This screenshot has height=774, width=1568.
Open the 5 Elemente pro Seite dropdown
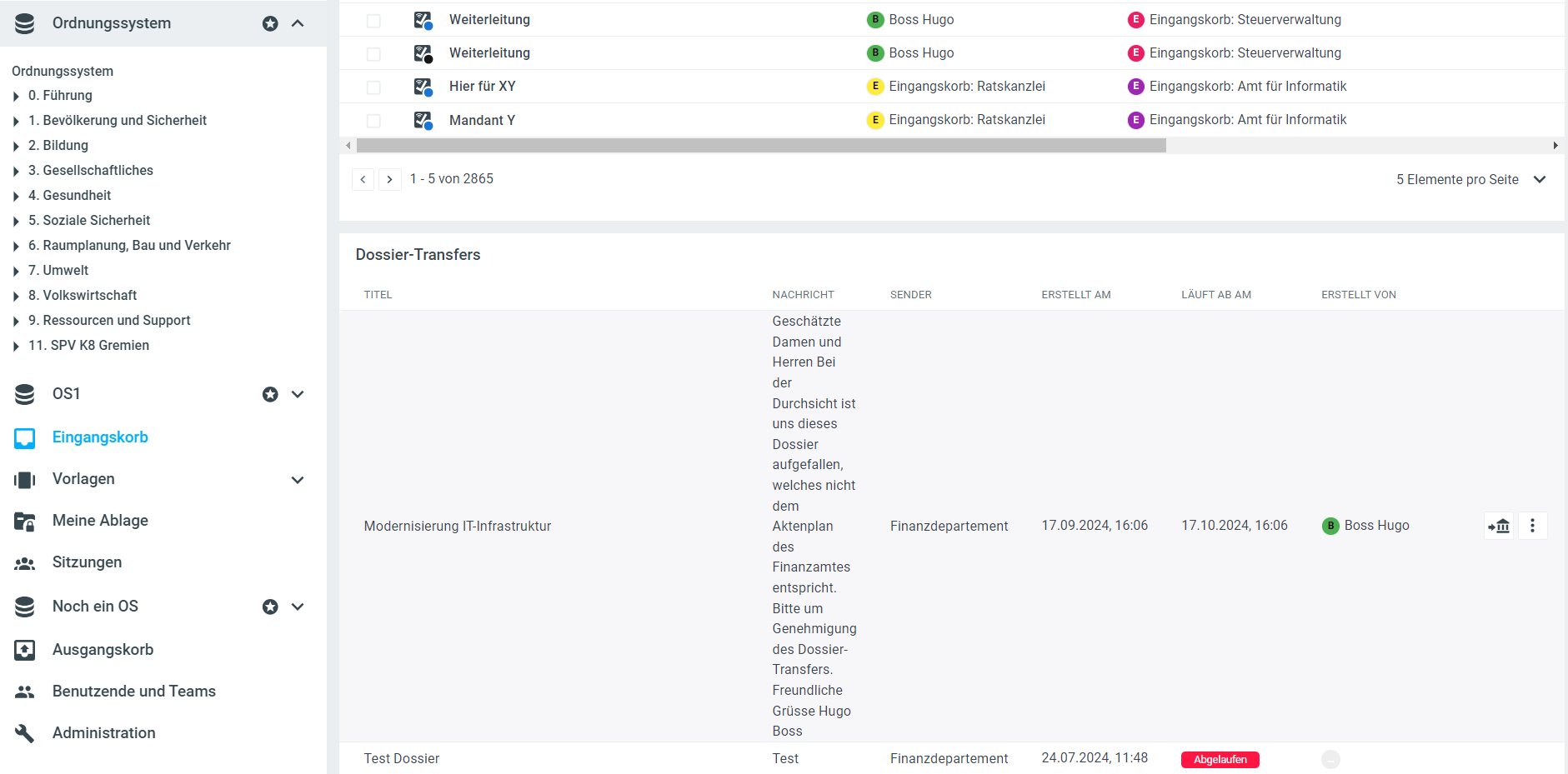(x=1470, y=180)
